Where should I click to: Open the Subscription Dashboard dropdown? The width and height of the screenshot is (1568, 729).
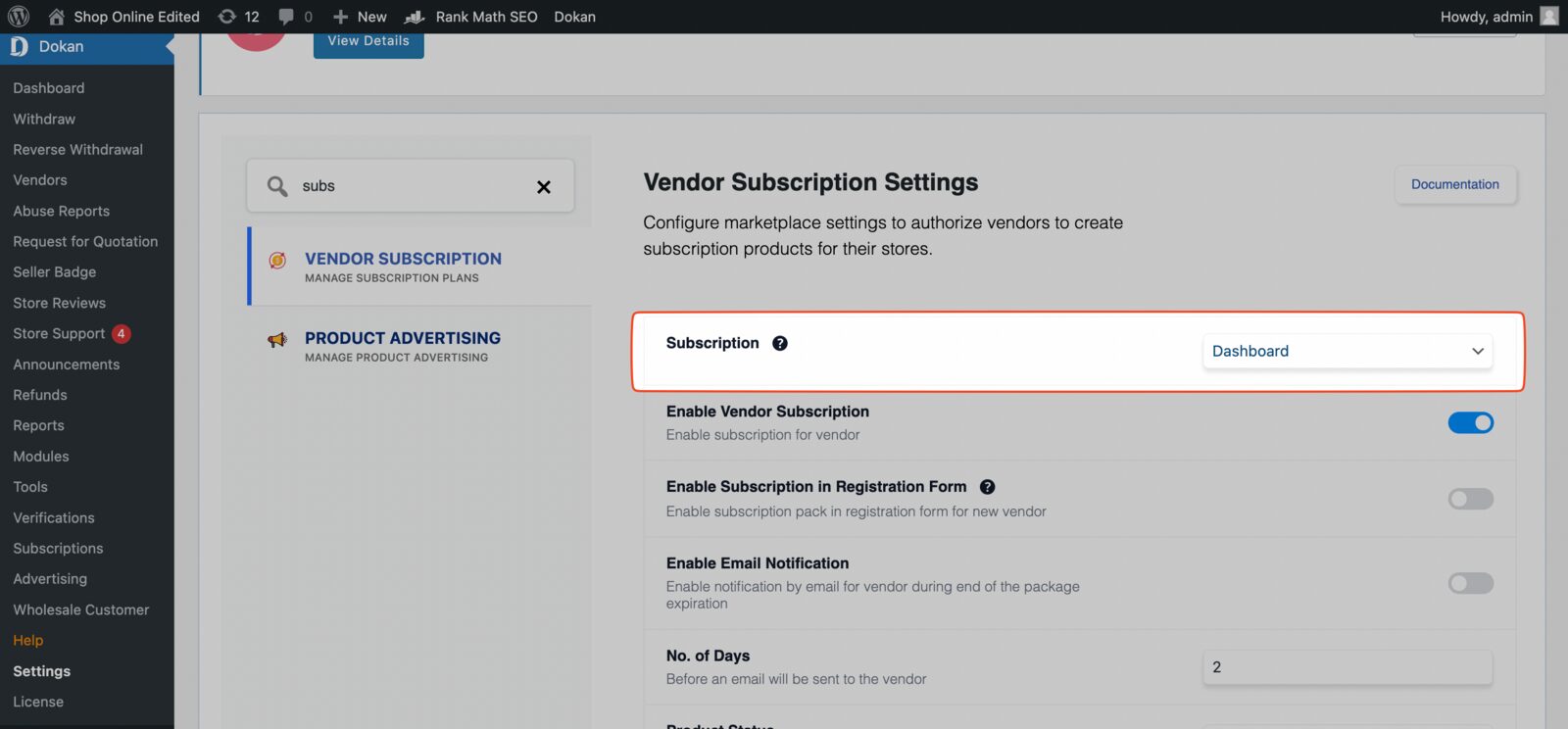pos(1347,351)
